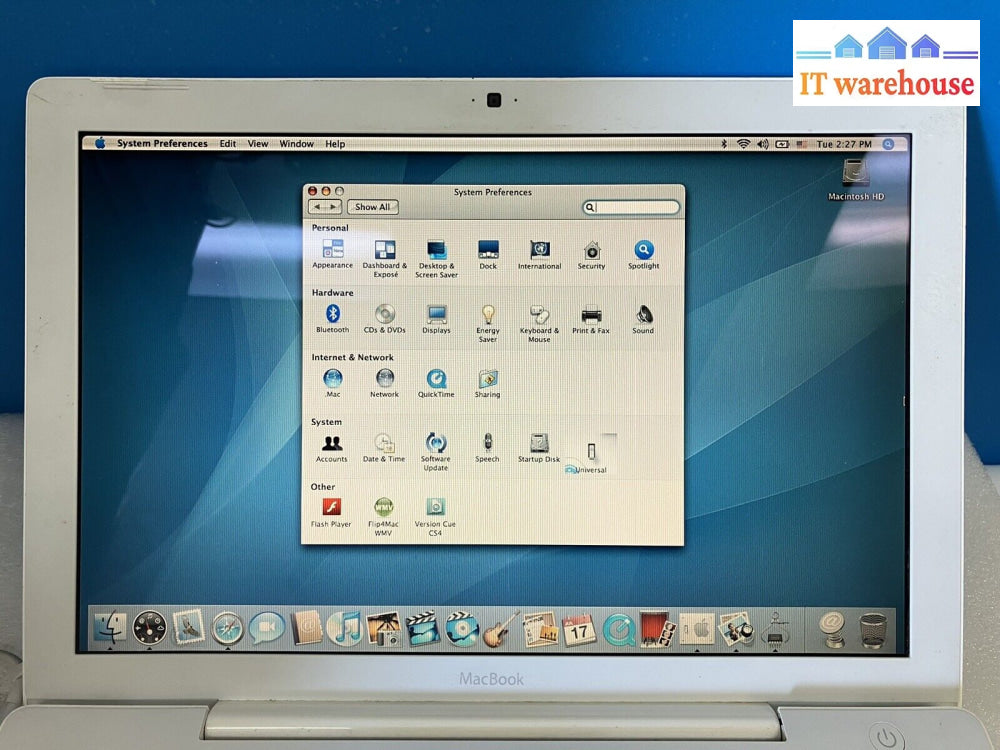Open the Window menu in menu bar

pyautogui.click(x=296, y=144)
